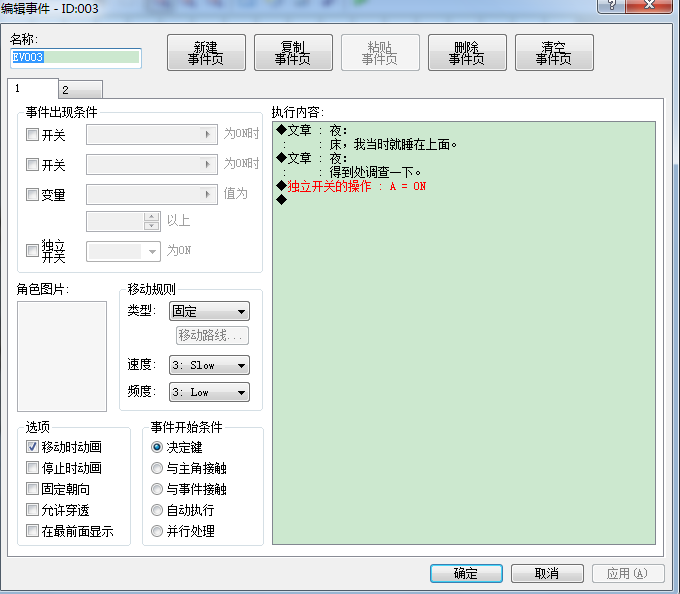Open the first 开关 selector field
Viewport: 680px width, 594px height.
tap(152, 134)
